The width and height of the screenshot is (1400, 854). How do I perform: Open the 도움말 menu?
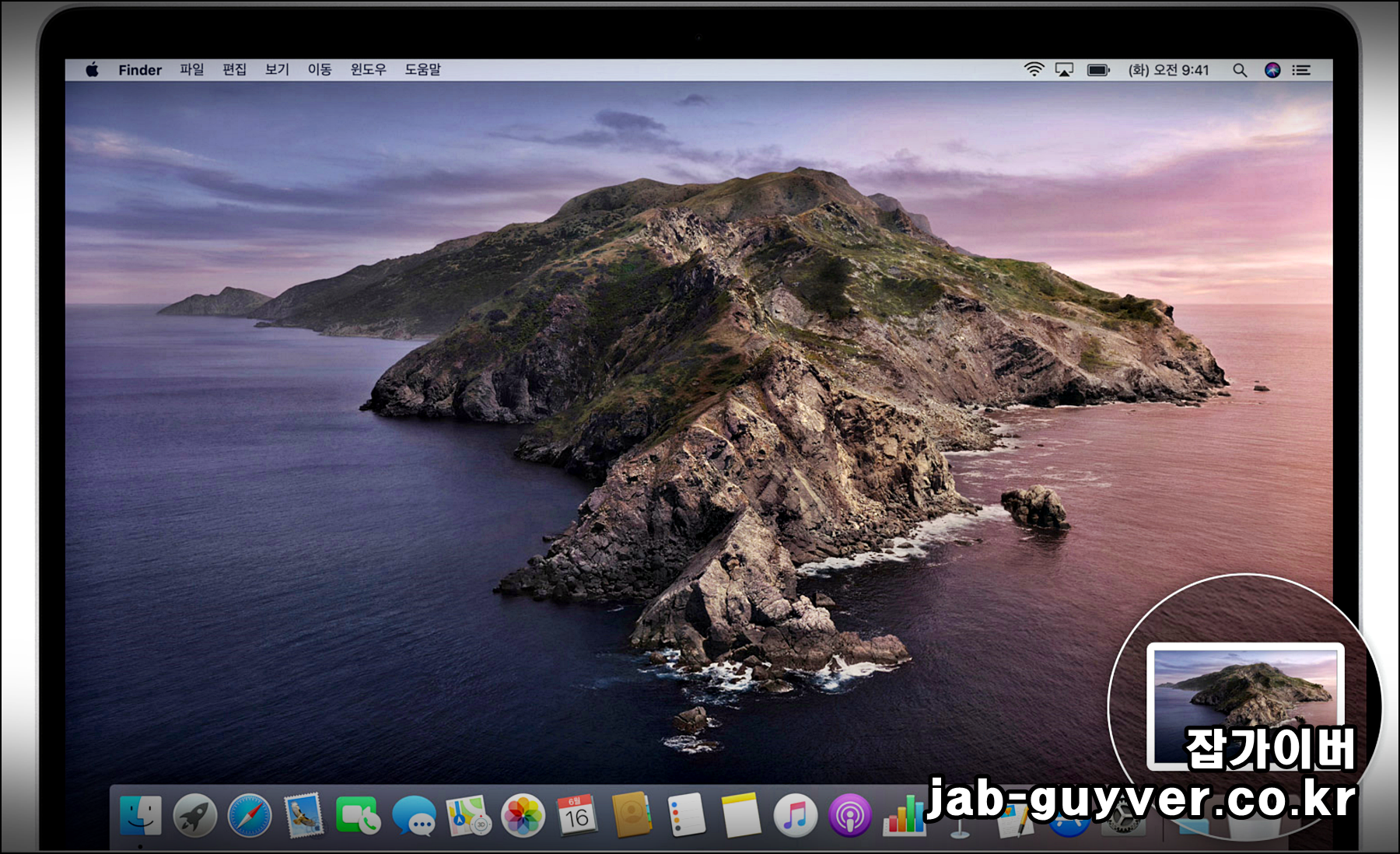422,70
